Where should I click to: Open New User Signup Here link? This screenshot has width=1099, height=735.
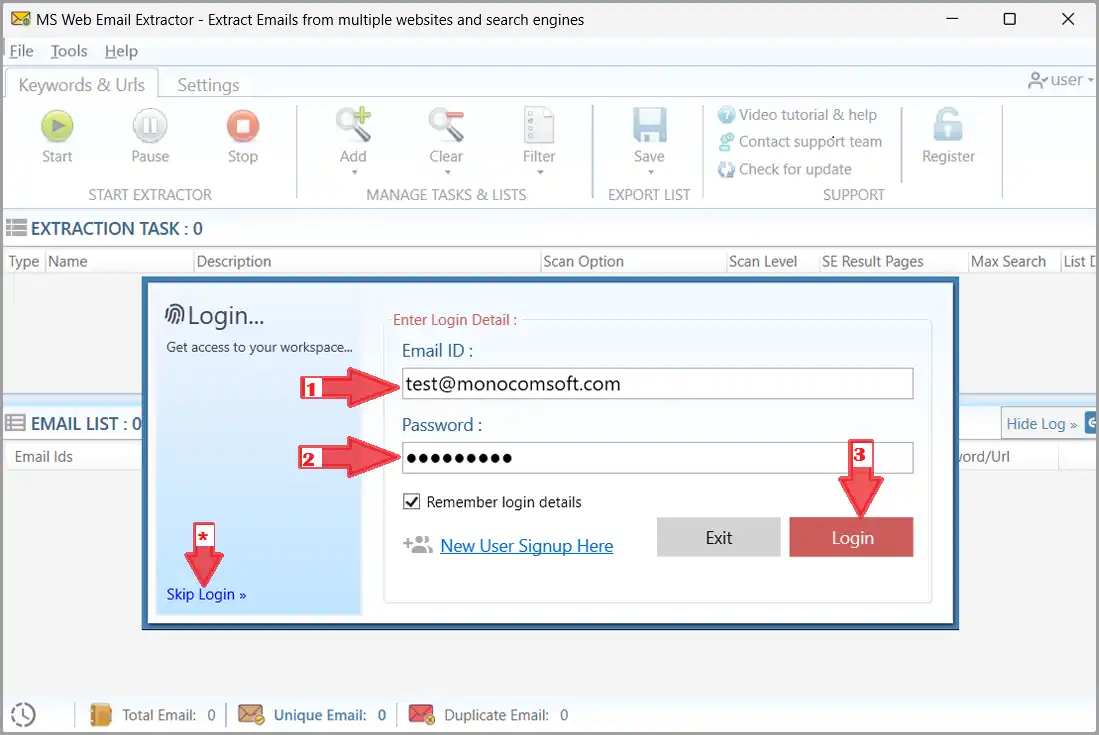tap(526, 545)
